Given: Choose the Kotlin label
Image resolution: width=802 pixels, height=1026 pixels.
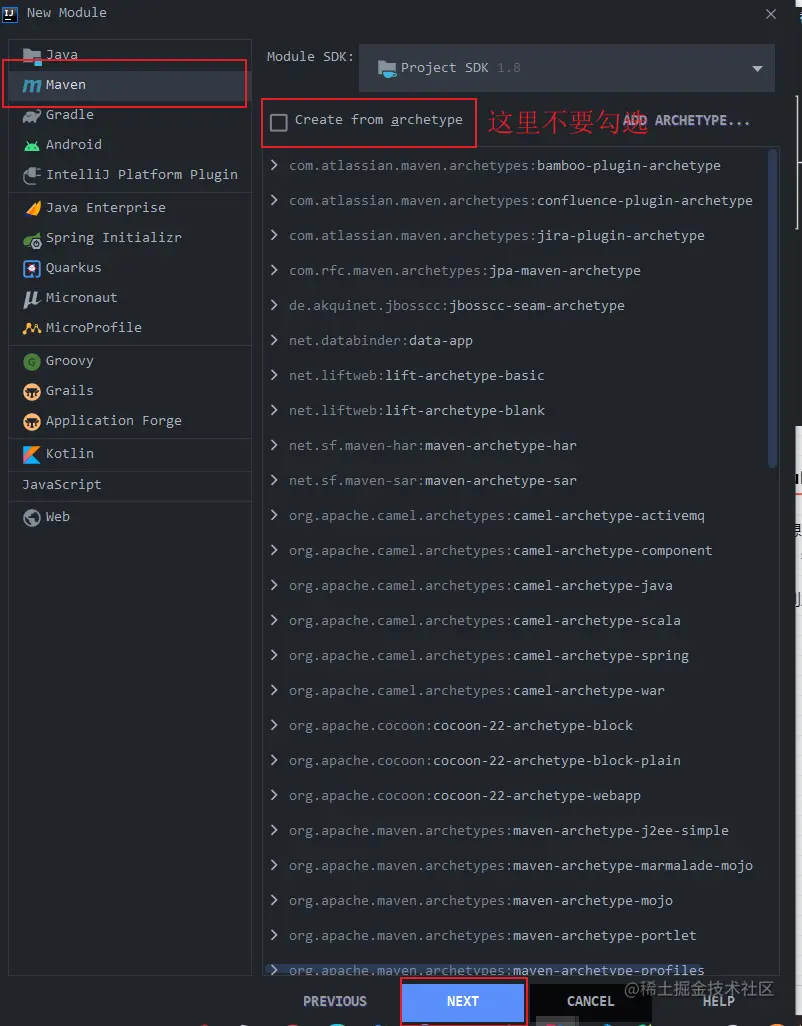Looking at the screenshot, I should coord(69,453).
